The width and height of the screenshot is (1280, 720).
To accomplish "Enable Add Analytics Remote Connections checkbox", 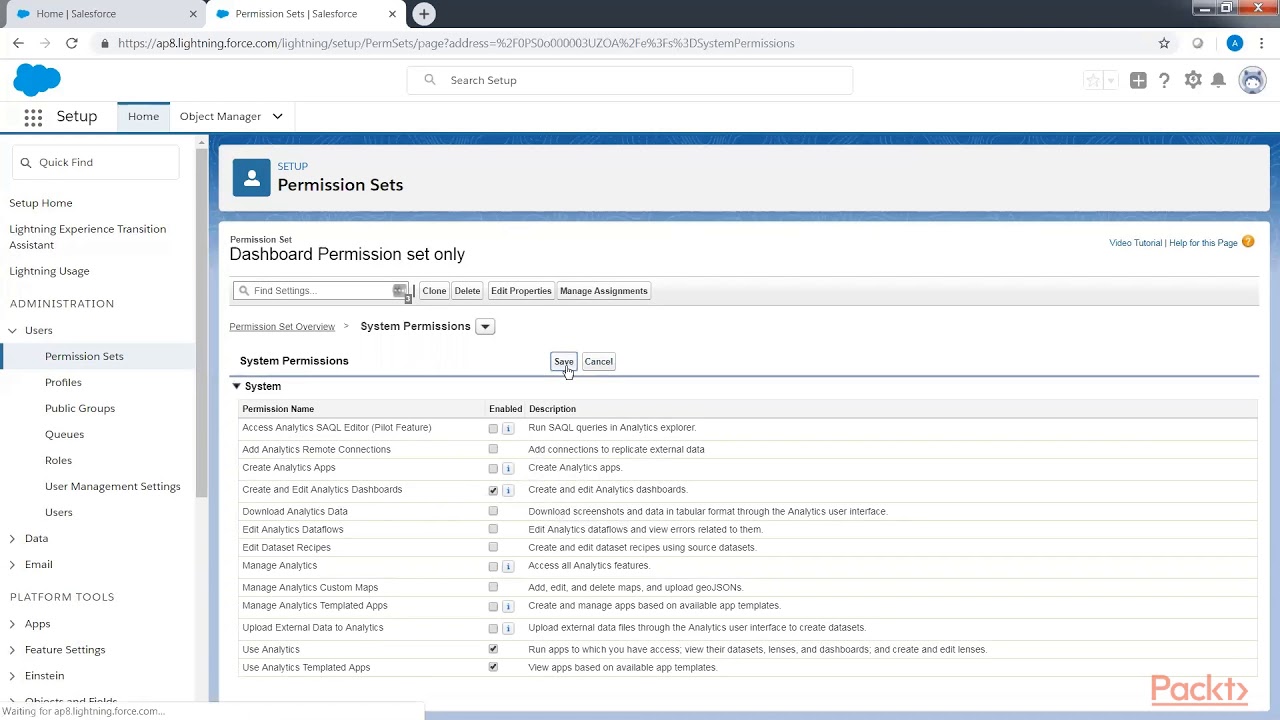I will [493, 449].
